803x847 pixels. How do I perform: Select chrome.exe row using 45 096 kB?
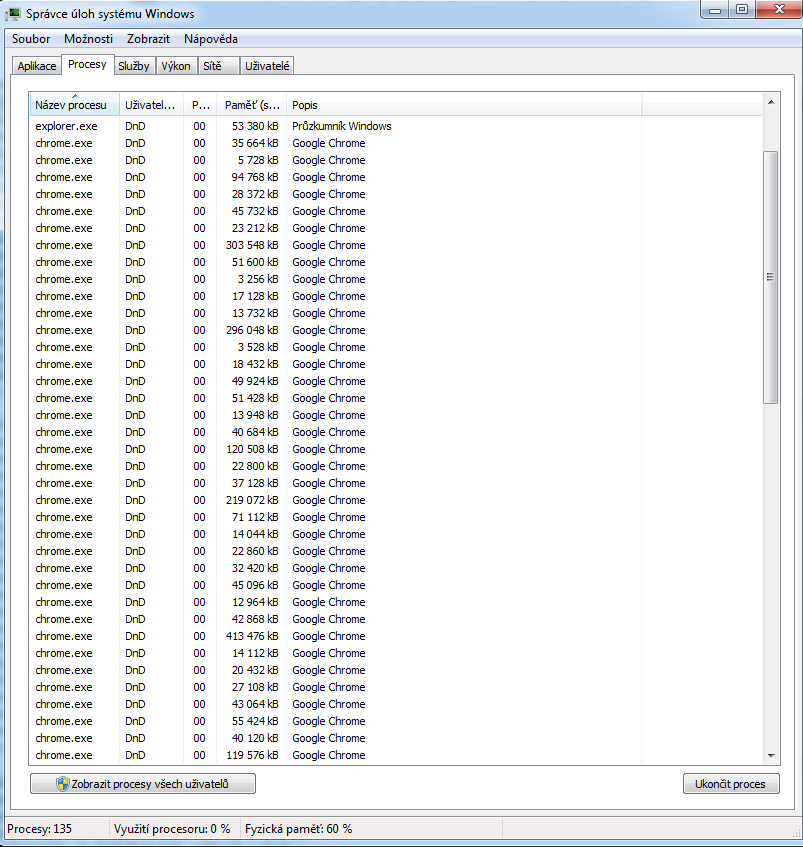[336, 586]
